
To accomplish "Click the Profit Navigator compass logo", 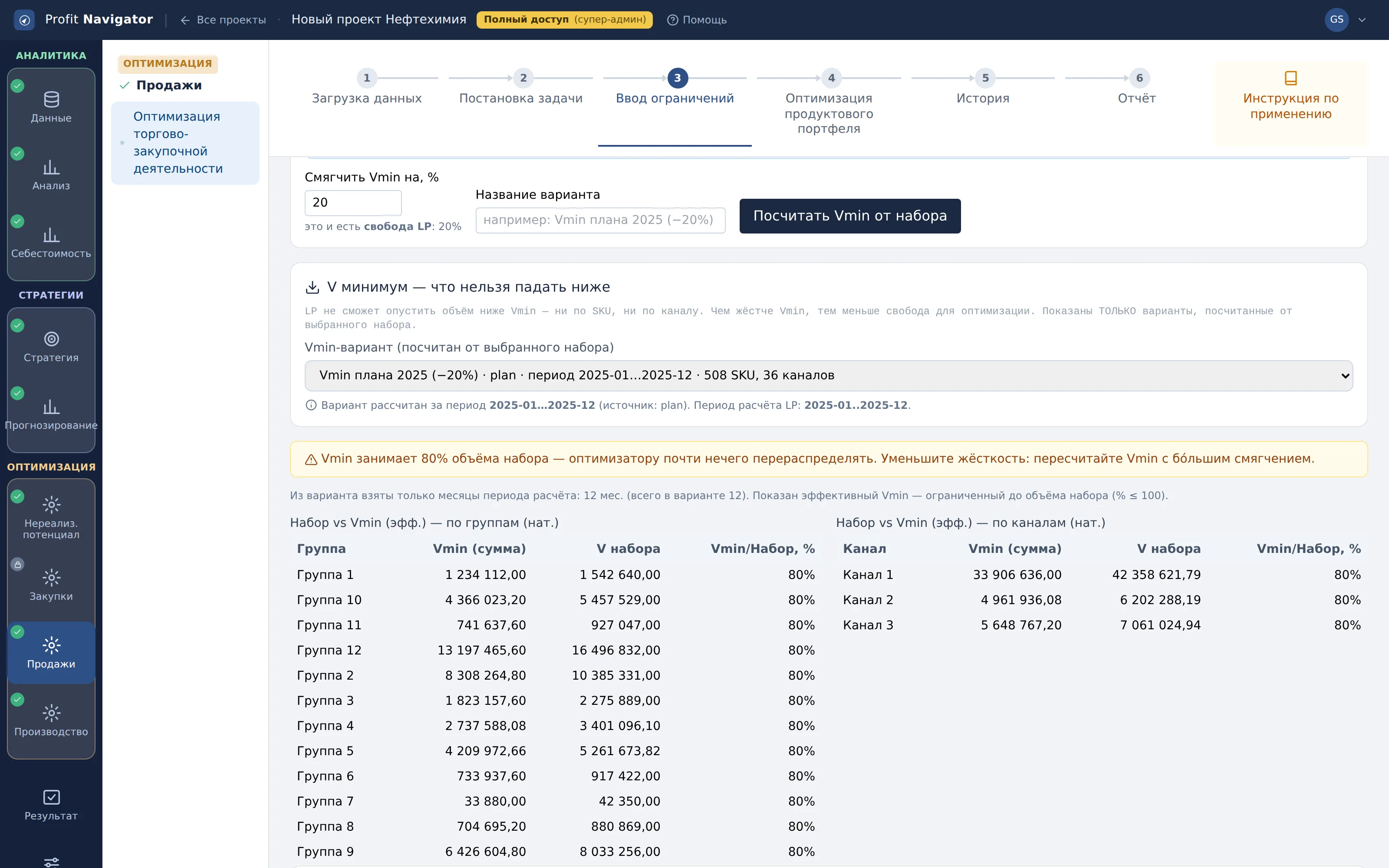I will click(x=24, y=20).
